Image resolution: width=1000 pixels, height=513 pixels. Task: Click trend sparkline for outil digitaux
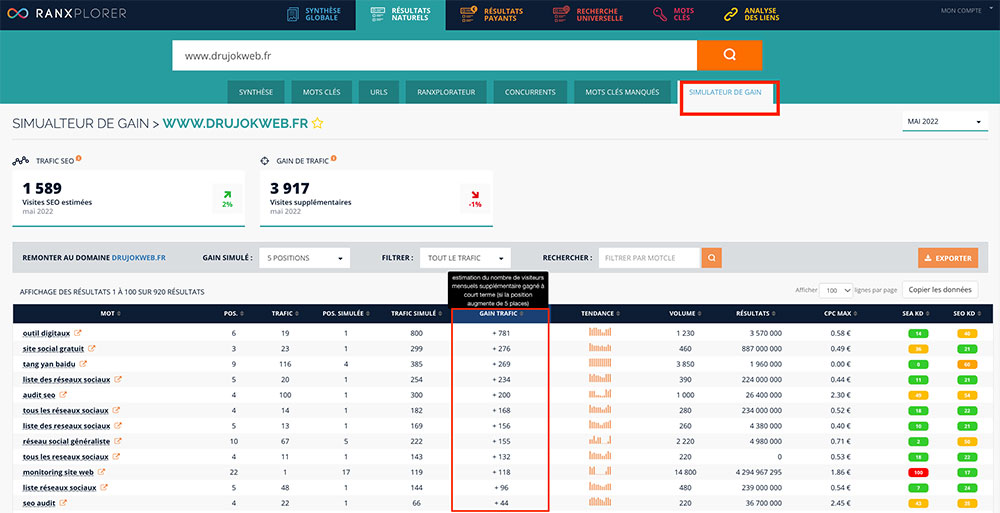599,332
